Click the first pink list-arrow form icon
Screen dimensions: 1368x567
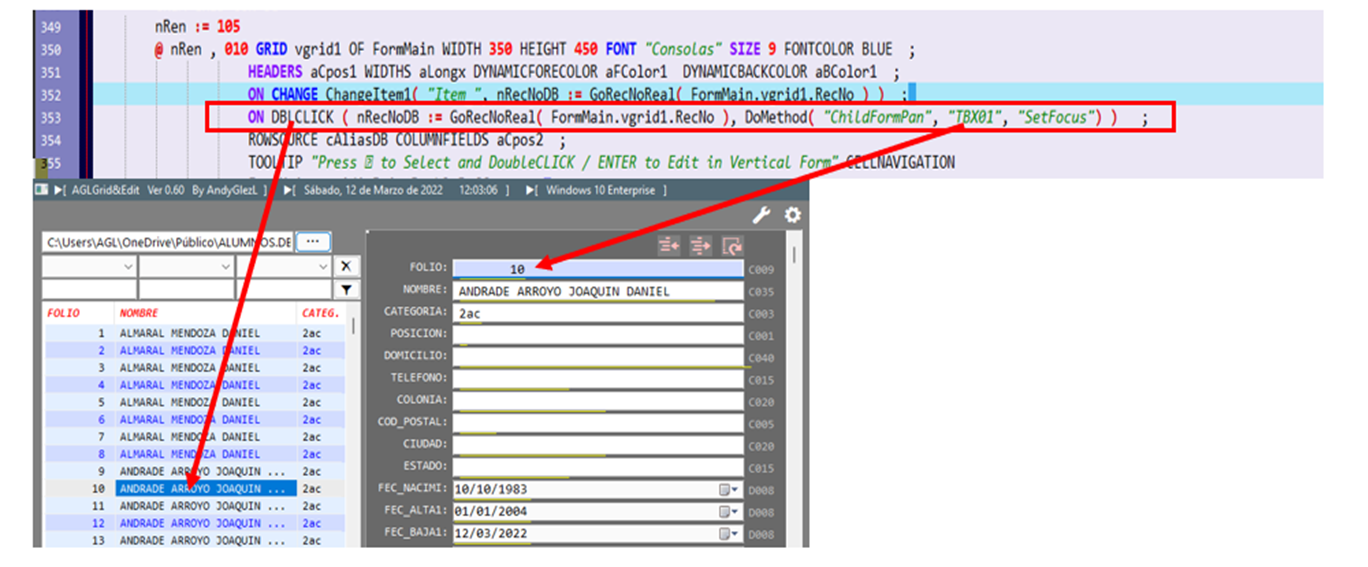coord(669,245)
